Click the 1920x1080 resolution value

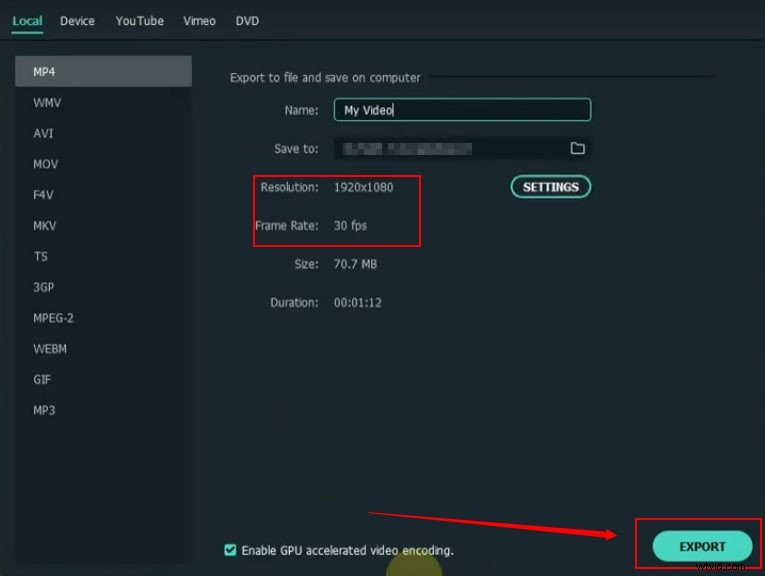pos(363,187)
